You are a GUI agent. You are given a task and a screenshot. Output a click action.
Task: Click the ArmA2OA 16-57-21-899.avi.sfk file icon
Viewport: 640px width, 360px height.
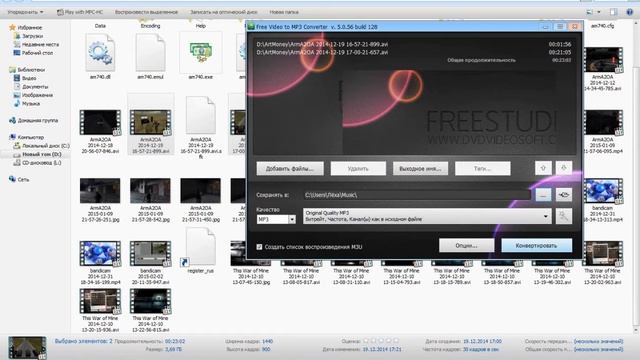point(200,116)
